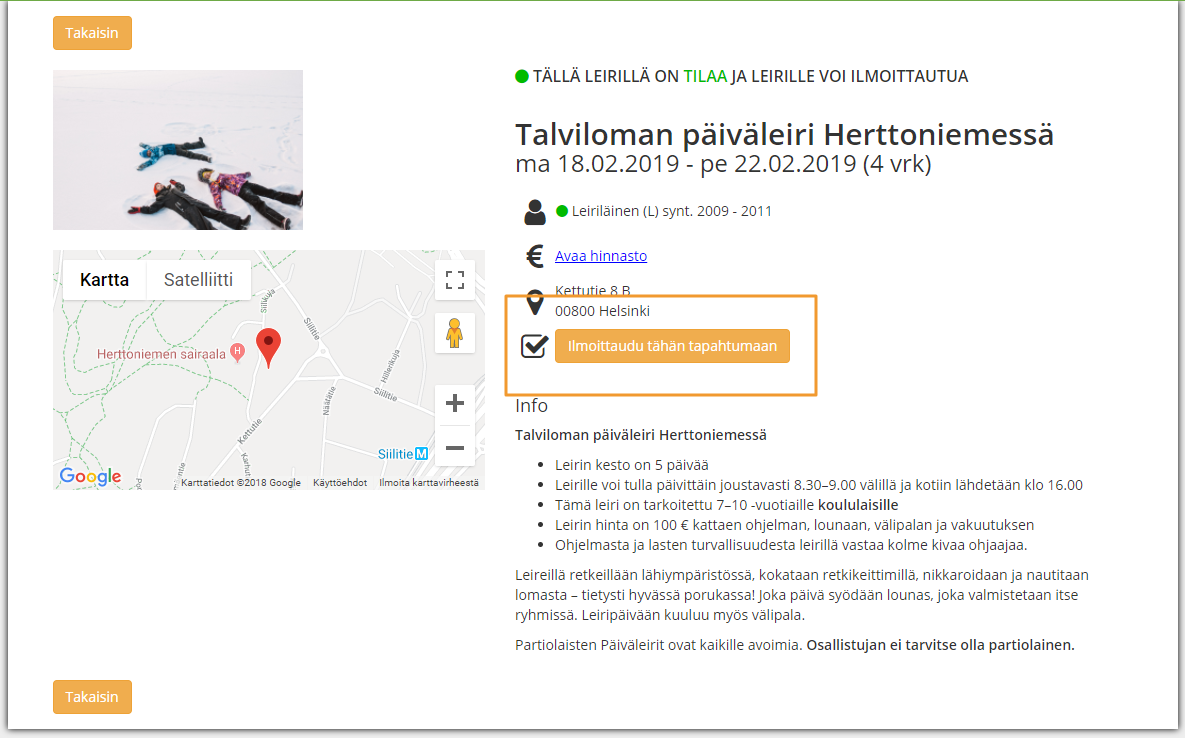Click the bottom Takaisin button
The image size is (1185, 738).
[92, 696]
